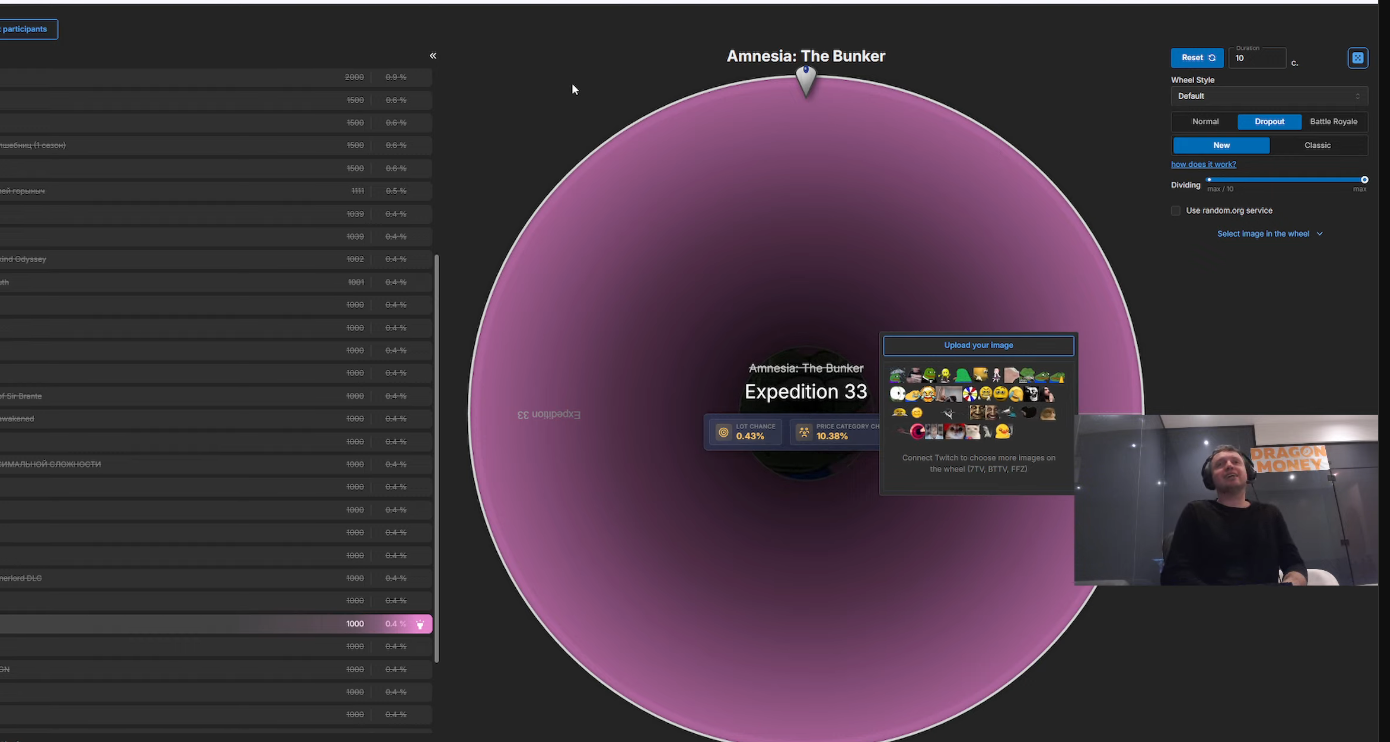The height and width of the screenshot is (742, 1390).
Task: Click the Lot Chance target icon
Action: coord(723,432)
